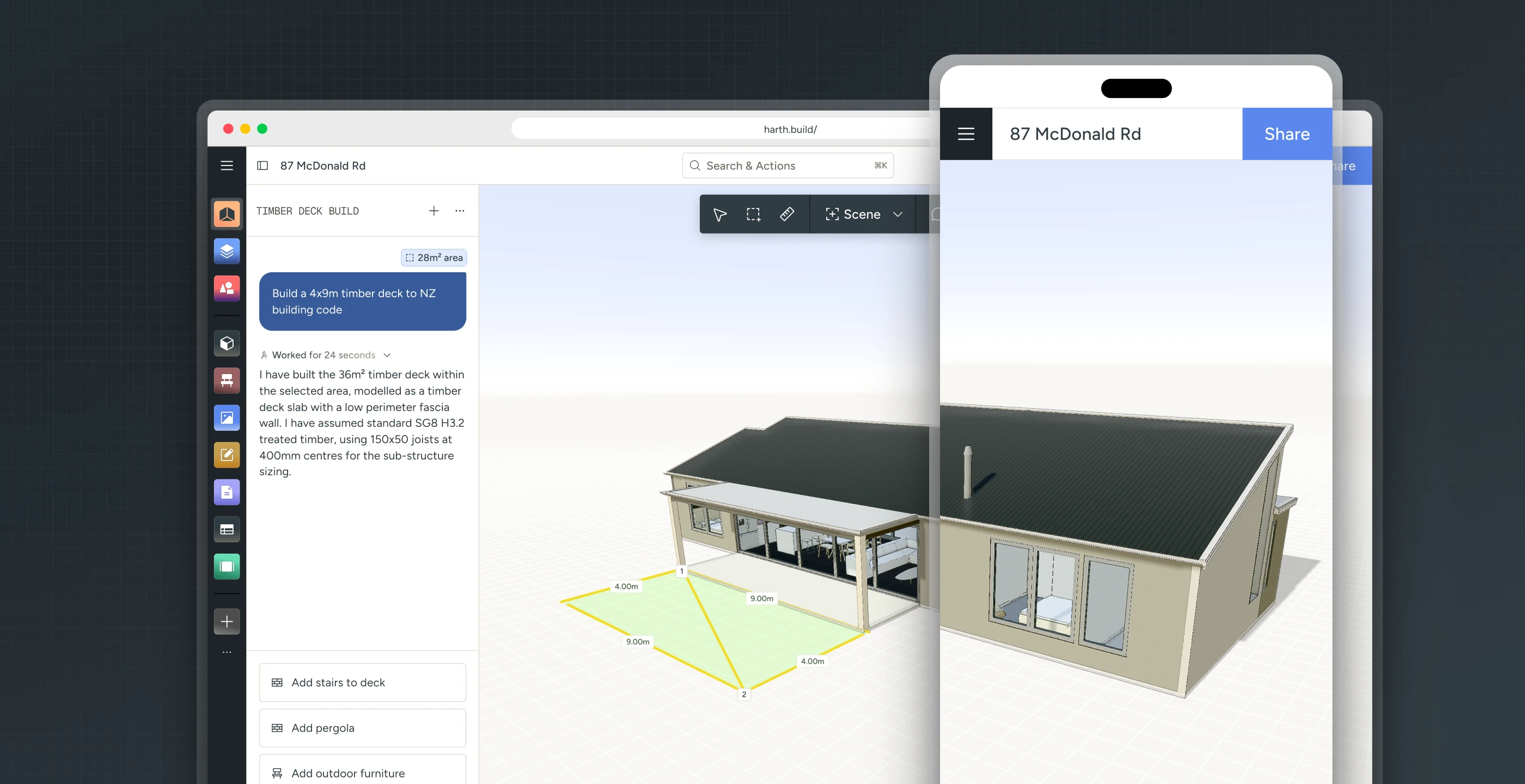
Task: Choose the 'Add stairs to deck' suggestion
Action: [362, 682]
